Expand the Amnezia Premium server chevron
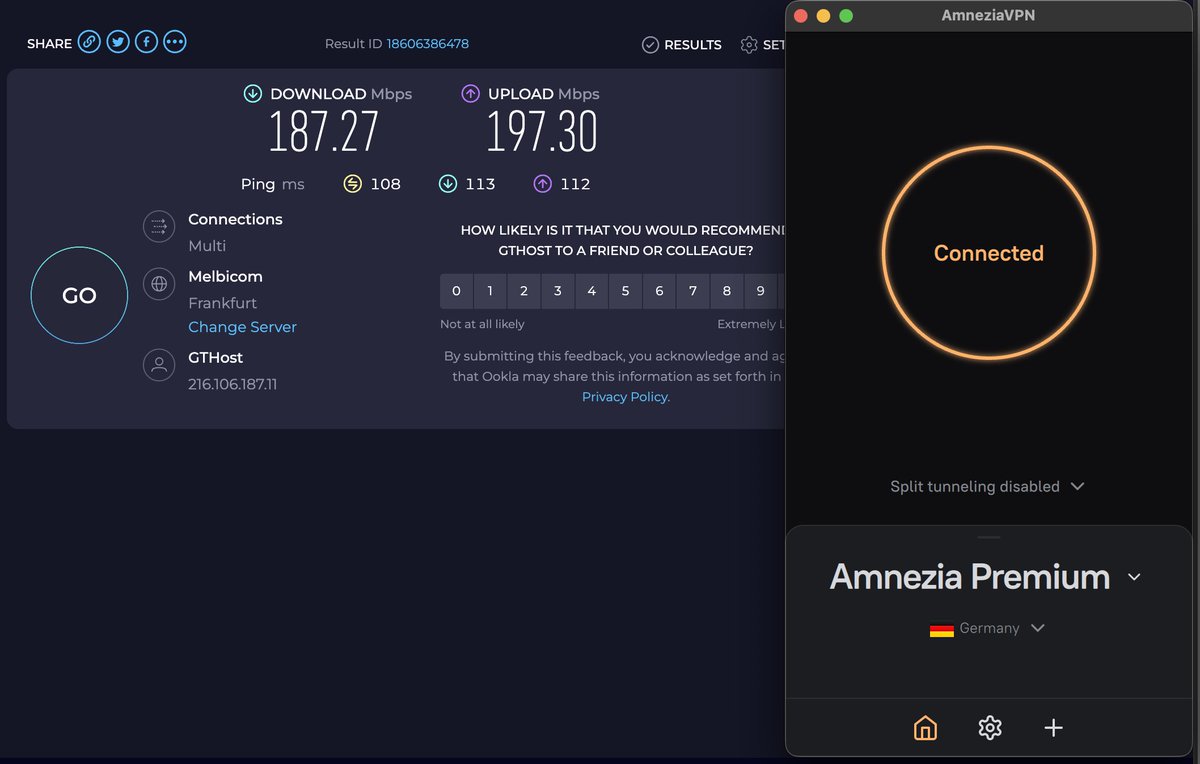1200x764 pixels. pyautogui.click(x=1134, y=577)
